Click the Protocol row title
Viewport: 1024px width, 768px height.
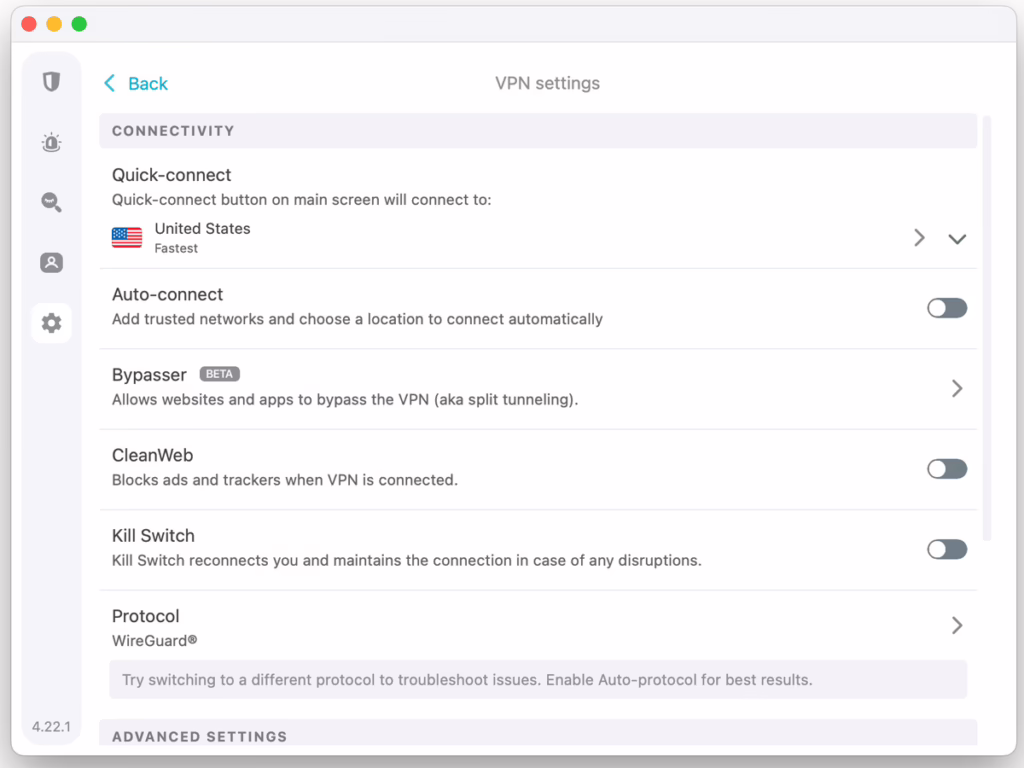click(x=146, y=616)
